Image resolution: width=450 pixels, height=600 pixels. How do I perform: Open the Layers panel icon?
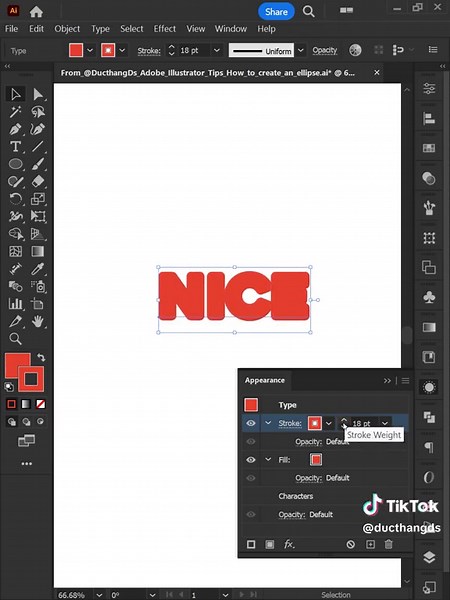pyautogui.click(x=429, y=557)
